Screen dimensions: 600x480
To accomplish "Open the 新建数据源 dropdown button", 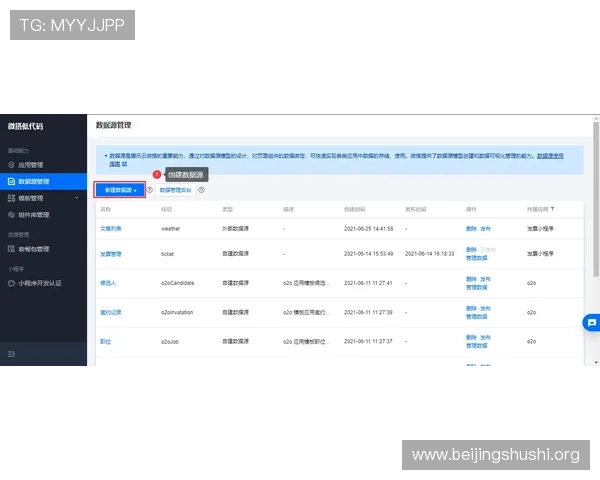I will point(120,190).
